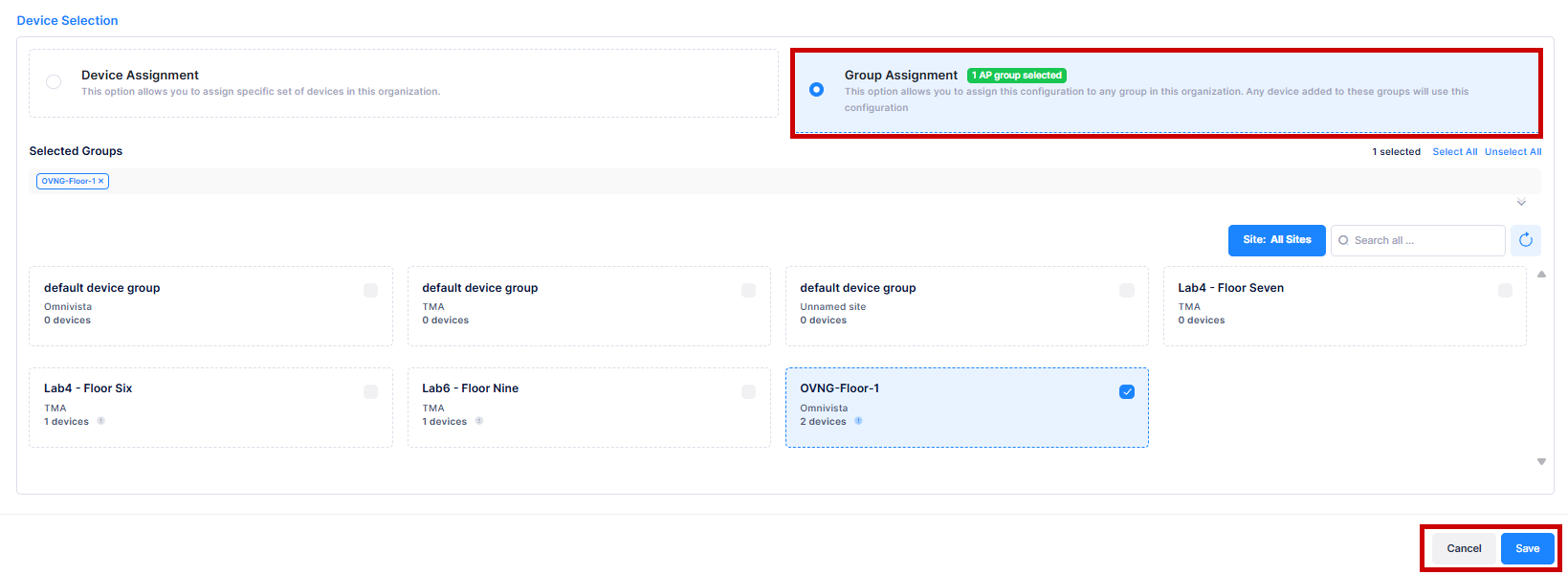This screenshot has height=575, width=1568.
Task: Click info icon beside Lab6 - Floor Nine devices
Action: tap(479, 421)
